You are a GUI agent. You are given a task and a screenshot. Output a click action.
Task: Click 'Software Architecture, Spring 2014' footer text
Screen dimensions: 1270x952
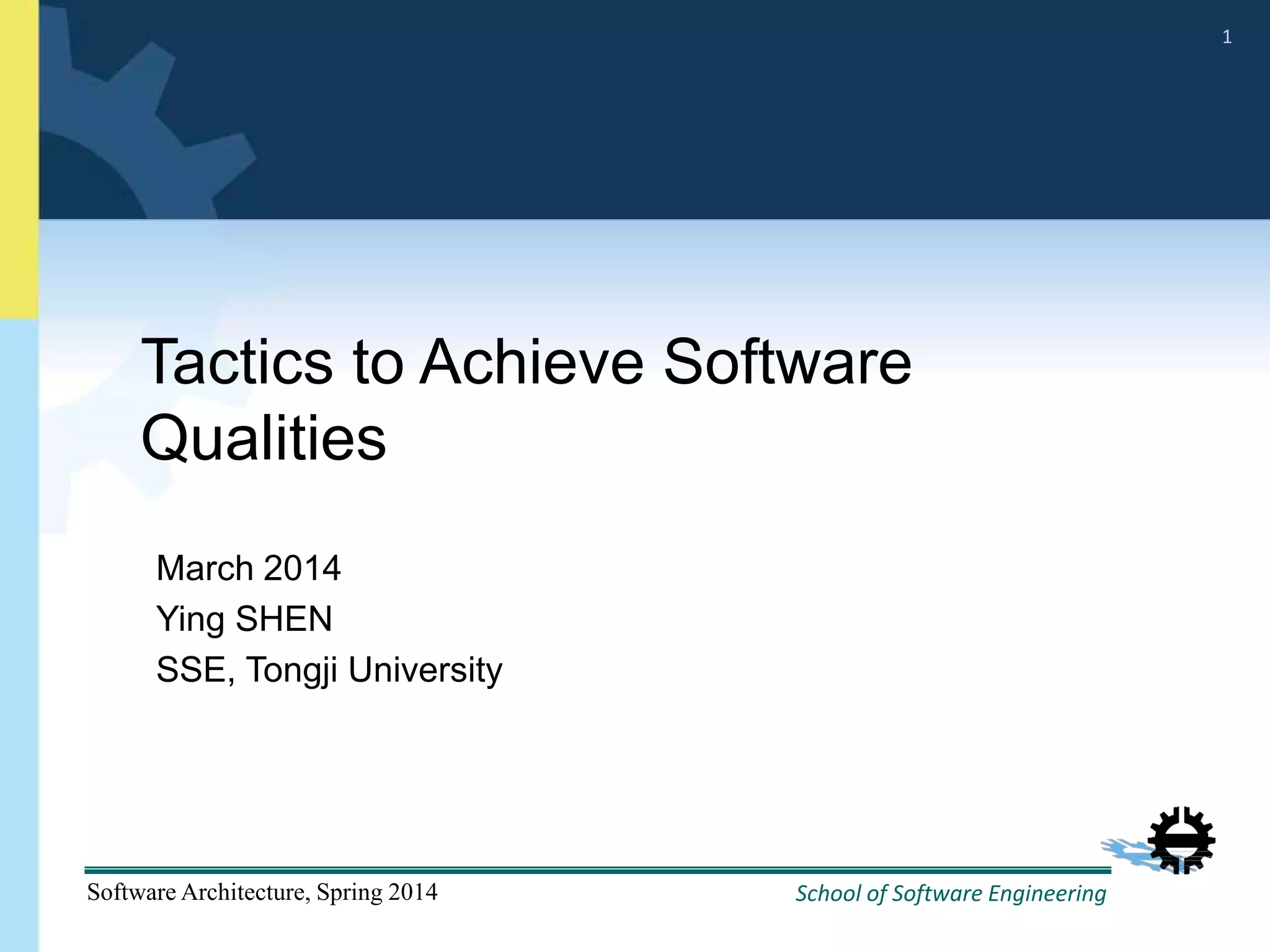pos(262,892)
